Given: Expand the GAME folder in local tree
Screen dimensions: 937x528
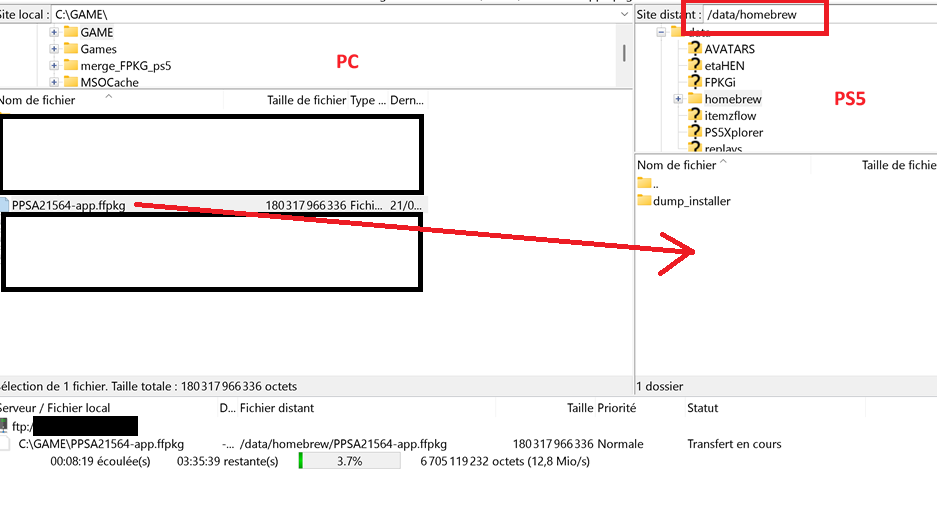Looking at the screenshot, I should tap(54, 32).
